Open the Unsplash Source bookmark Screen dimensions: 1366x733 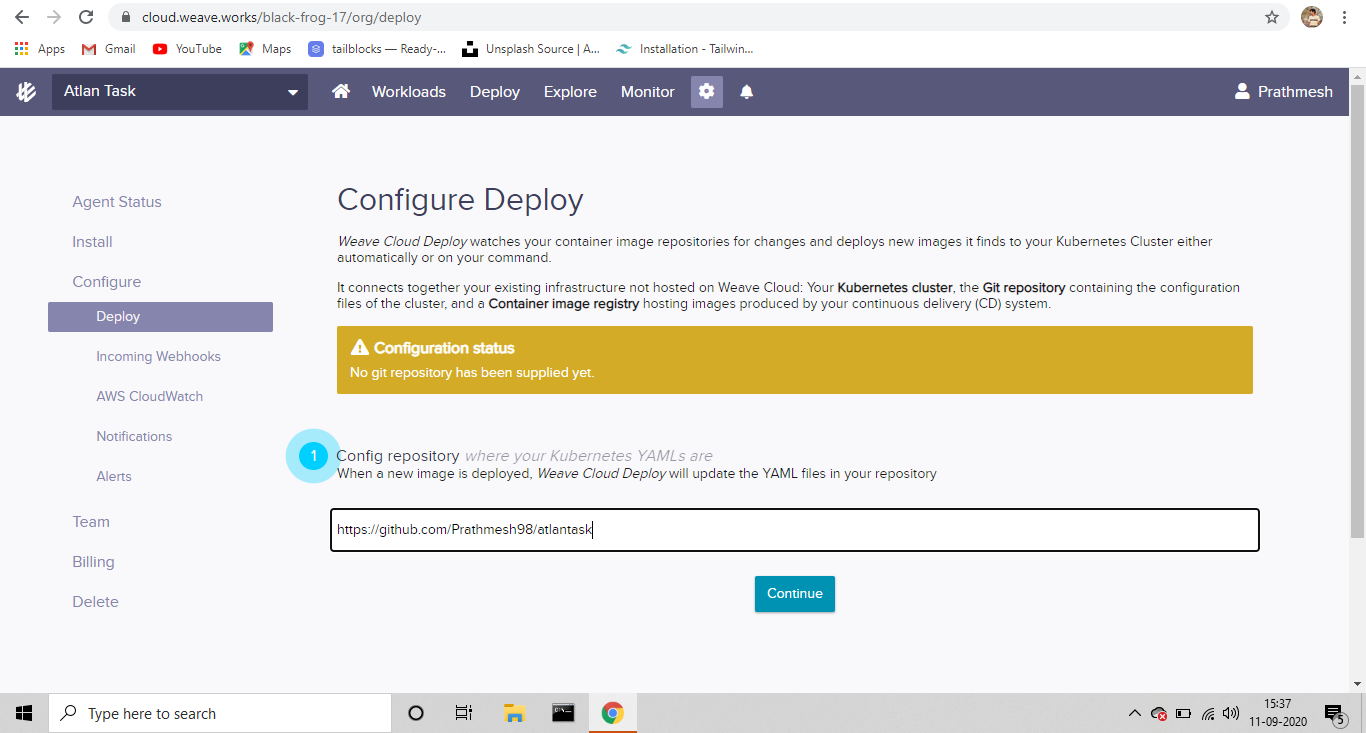point(531,48)
